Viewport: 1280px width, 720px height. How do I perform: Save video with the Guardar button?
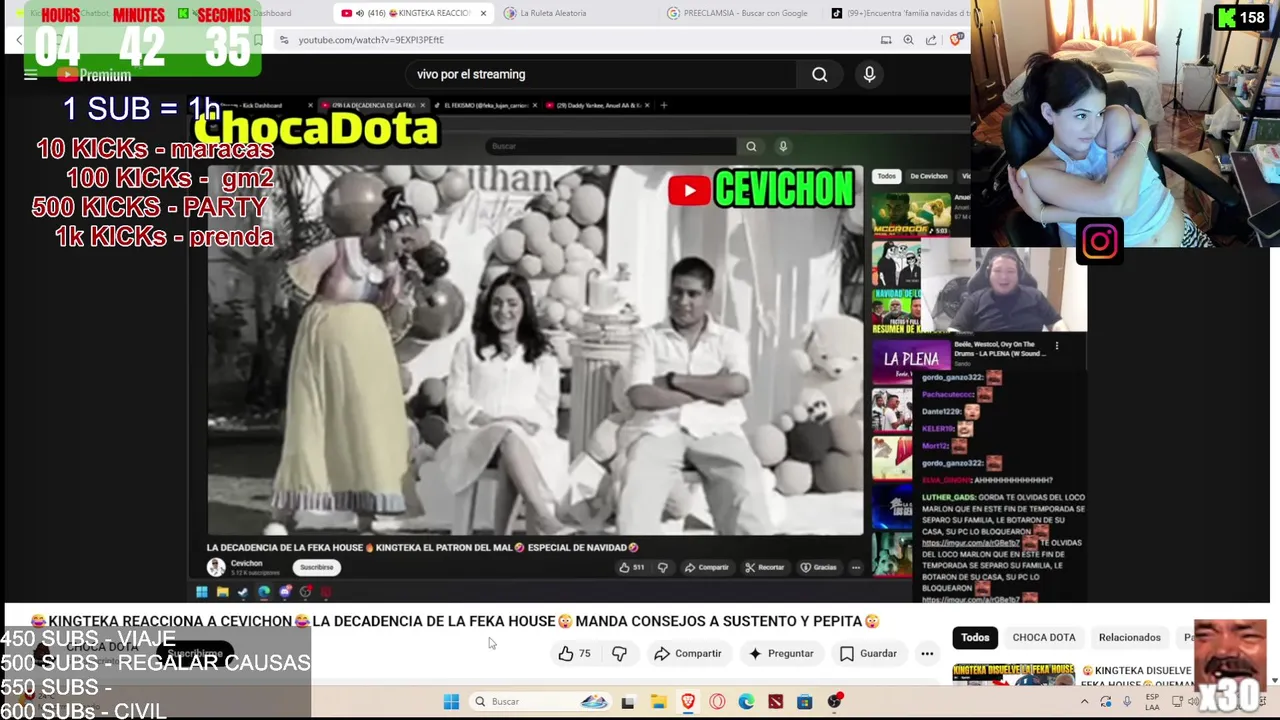pyautogui.click(x=868, y=653)
